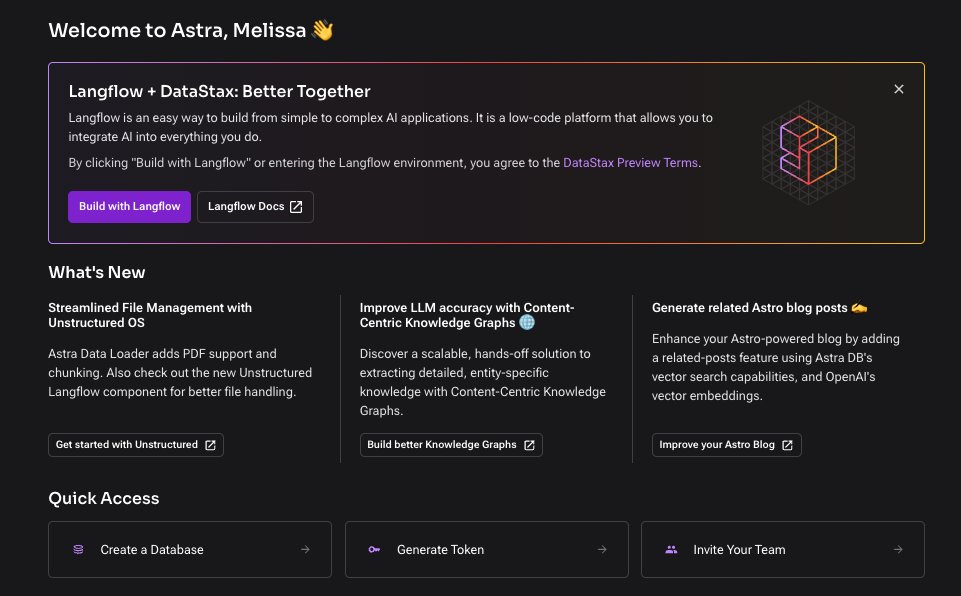Click external-link icon on Langflow Docs

(x=296, y=207)
